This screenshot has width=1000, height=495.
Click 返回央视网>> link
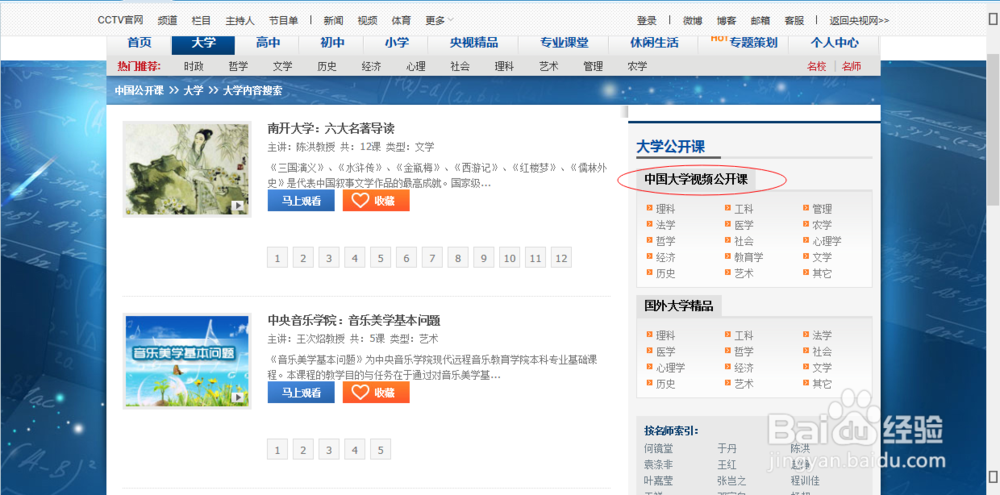(859, 20)
